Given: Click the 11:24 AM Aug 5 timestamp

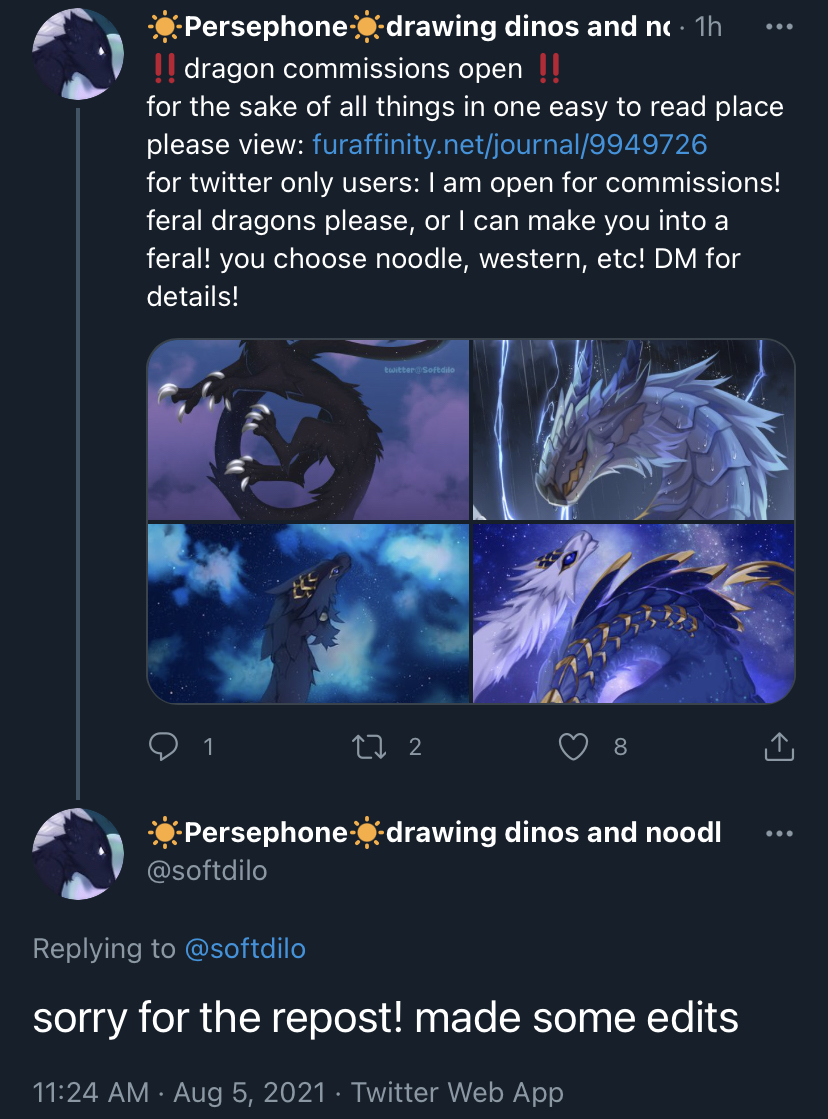Looking at the screenshot, I should tap(179, 1092).
